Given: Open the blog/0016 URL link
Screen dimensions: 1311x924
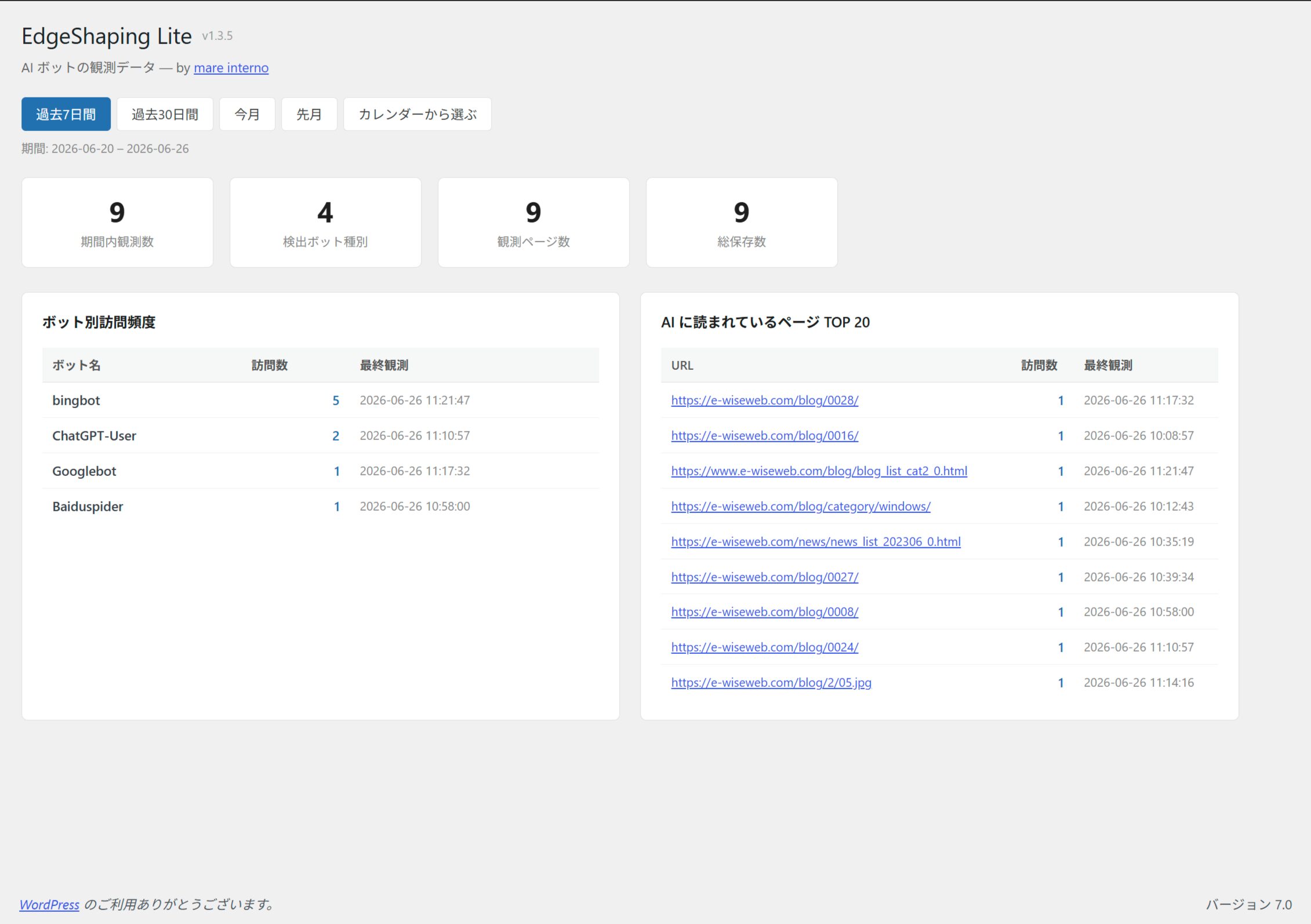Looking at the screenshot, I should click(x=765, y=435).
